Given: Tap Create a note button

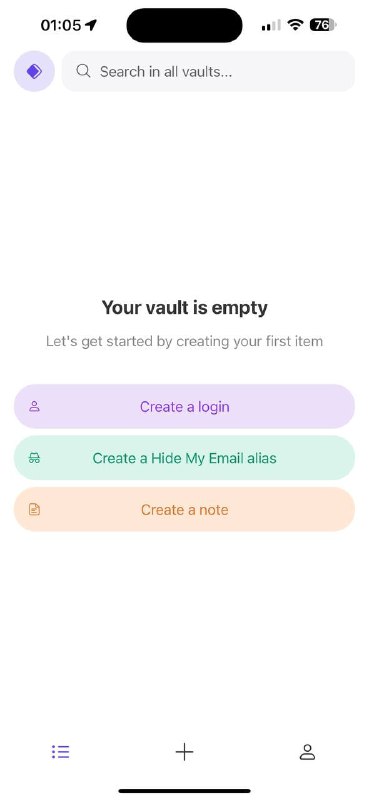Looking at the screenshot, I should 184,510.
